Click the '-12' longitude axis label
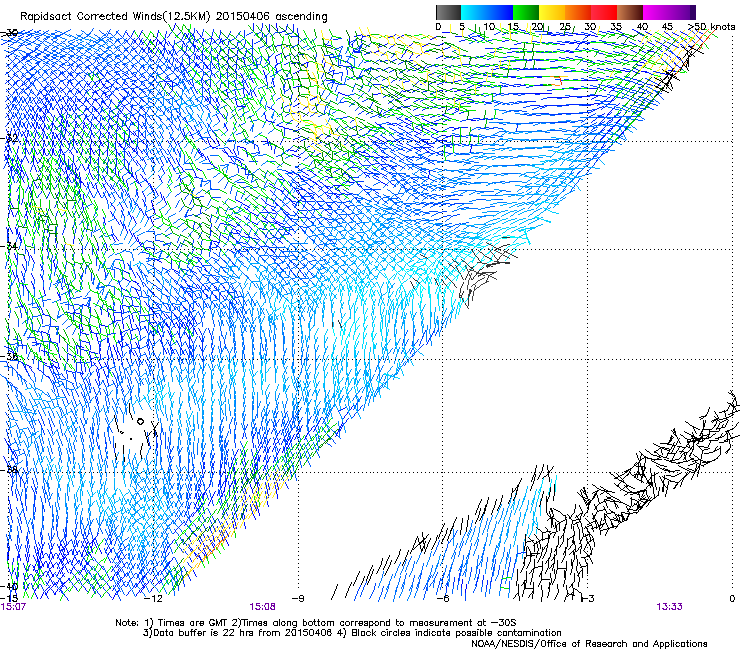The height and width of the screenshot is (650, 740). (153, 599)
